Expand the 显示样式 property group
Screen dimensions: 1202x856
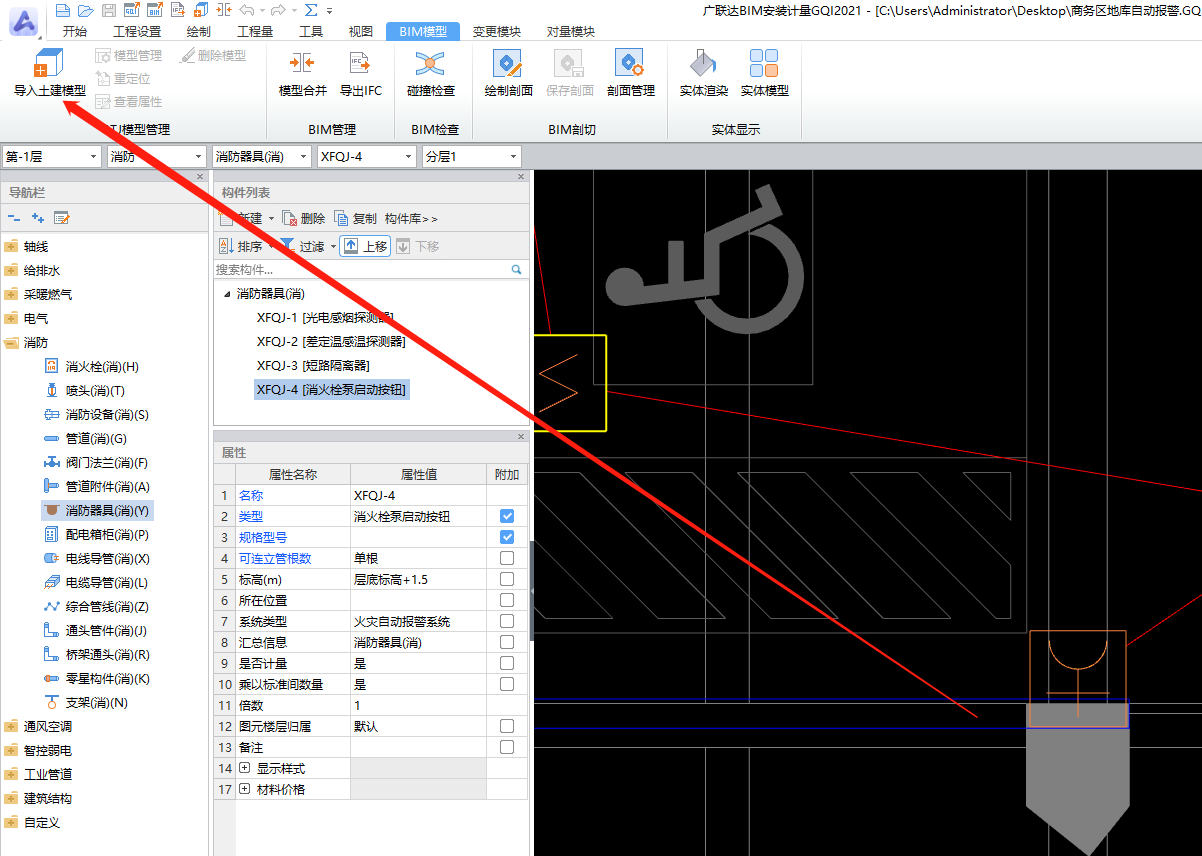(245, 768)
